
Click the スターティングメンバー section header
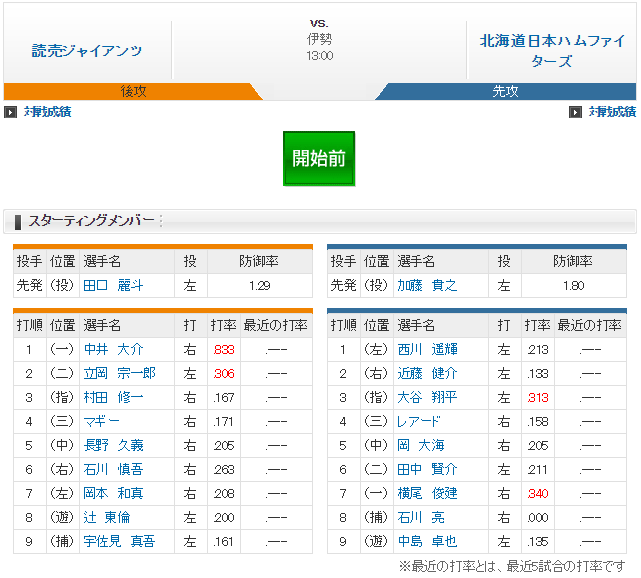coord(320,222)
